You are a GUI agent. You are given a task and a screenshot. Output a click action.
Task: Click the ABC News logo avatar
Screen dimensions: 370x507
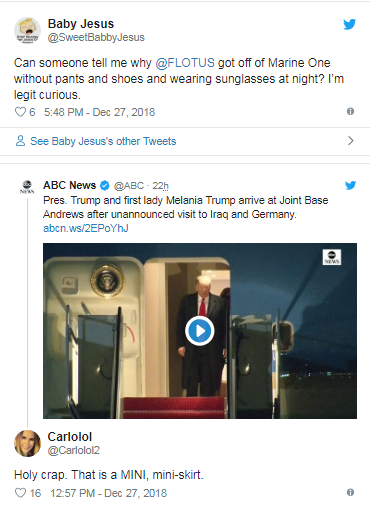tap(27, 186)
